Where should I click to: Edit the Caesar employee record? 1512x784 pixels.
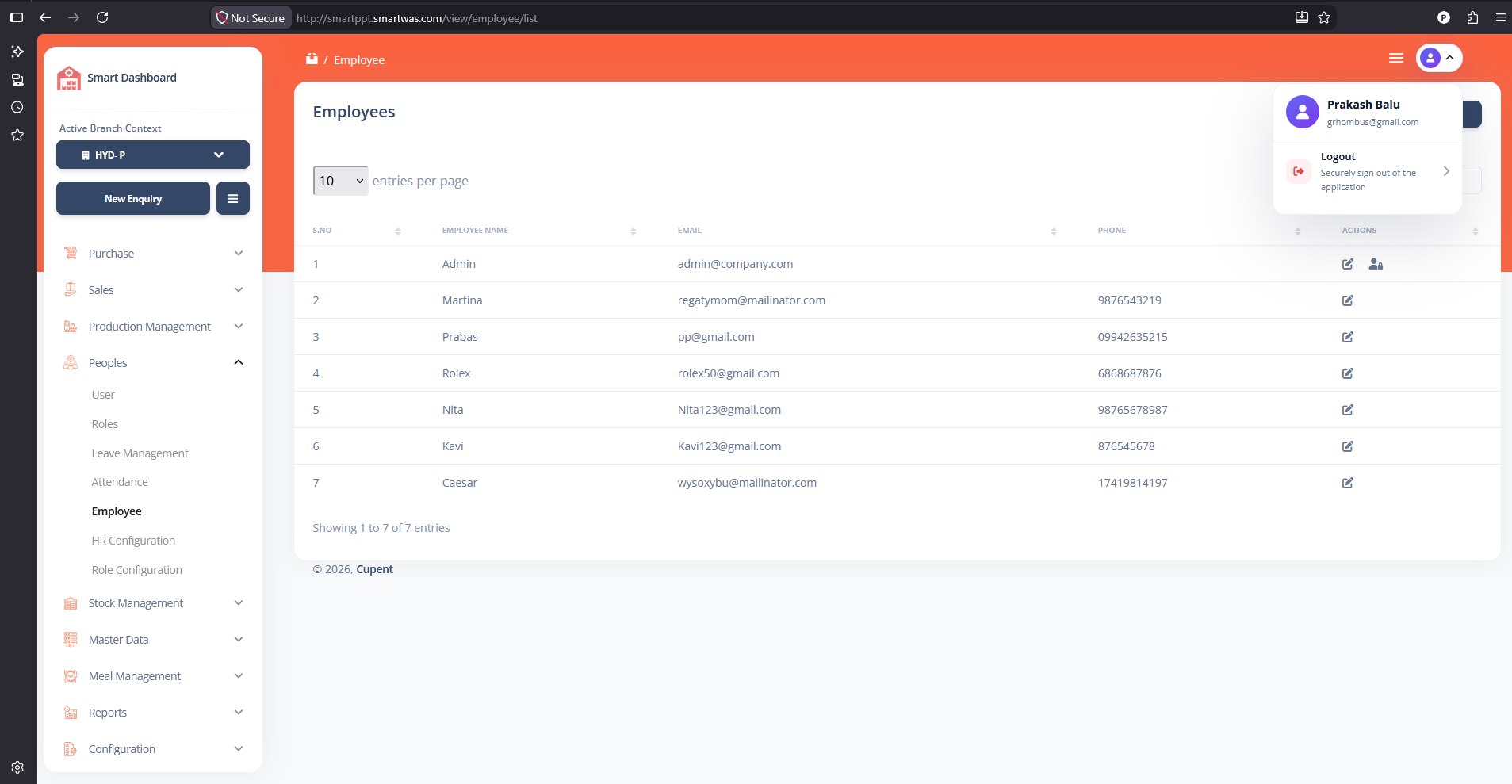pos(1347,483)
